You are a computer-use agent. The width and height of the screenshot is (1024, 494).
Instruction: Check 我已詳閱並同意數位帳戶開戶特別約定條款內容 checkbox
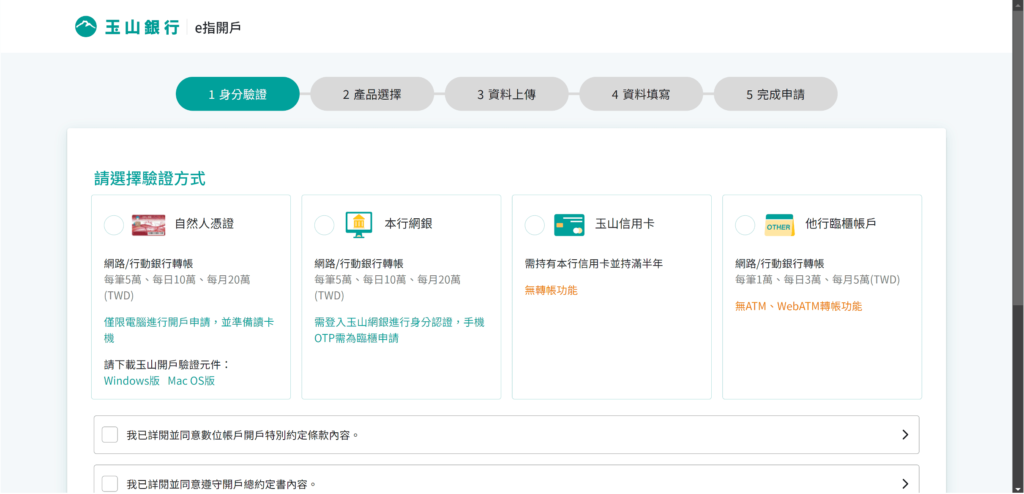pyautogui.click(x=110, y=435)
